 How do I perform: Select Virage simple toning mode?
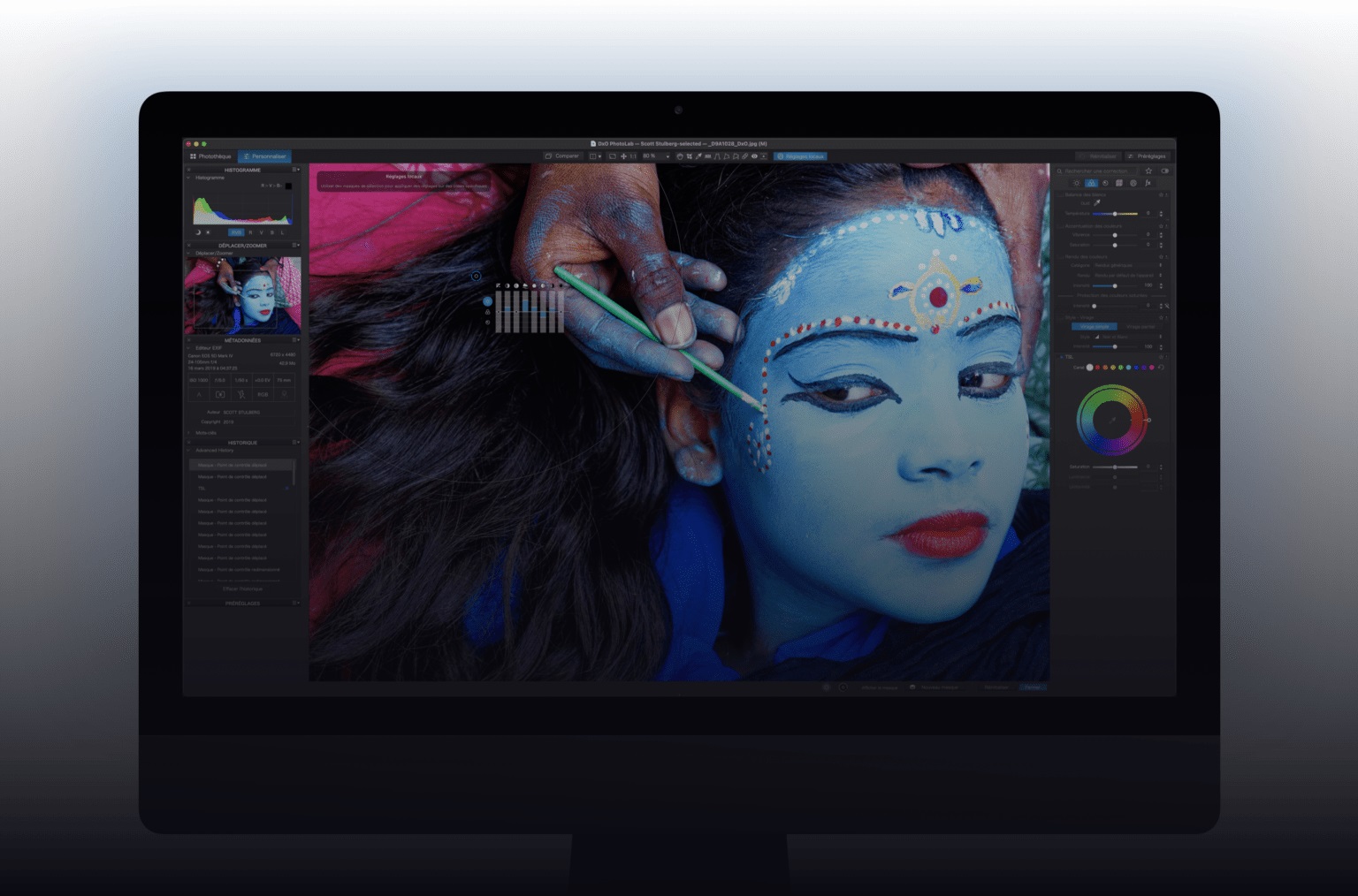(x=1095, y=326)
